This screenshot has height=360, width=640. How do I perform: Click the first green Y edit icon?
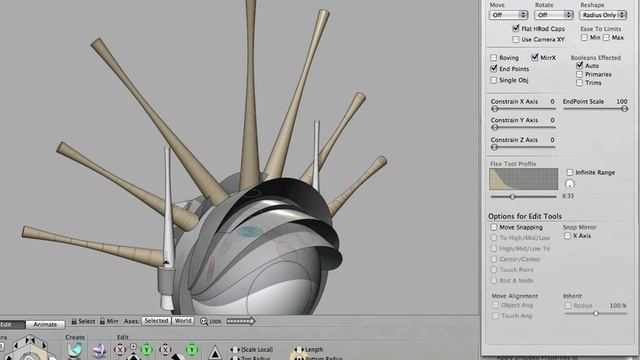147,350
